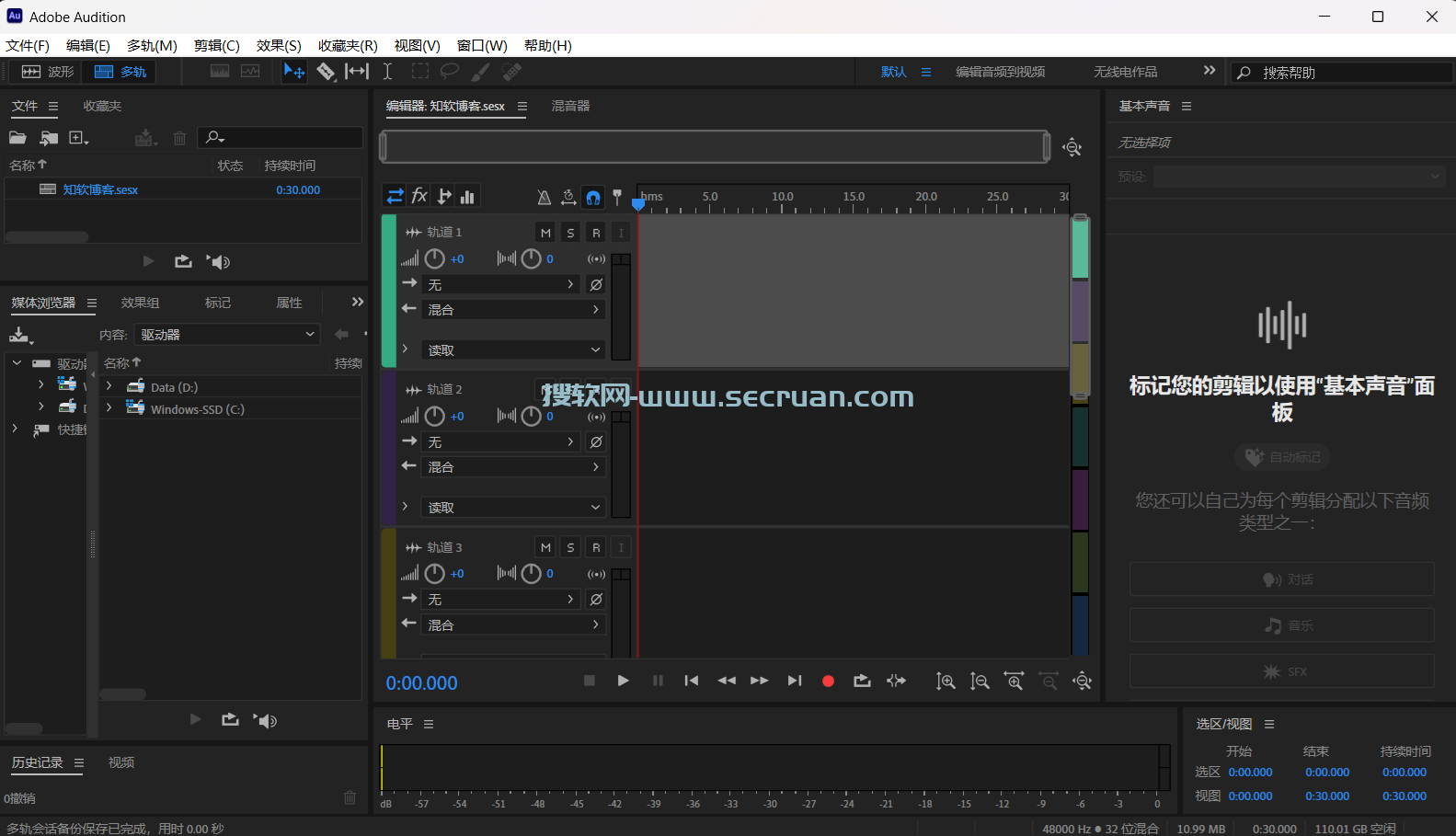Viewport: 1456px width, 836px height.
Task: Mute Track 3 with M button
Action: pos(545,547)
